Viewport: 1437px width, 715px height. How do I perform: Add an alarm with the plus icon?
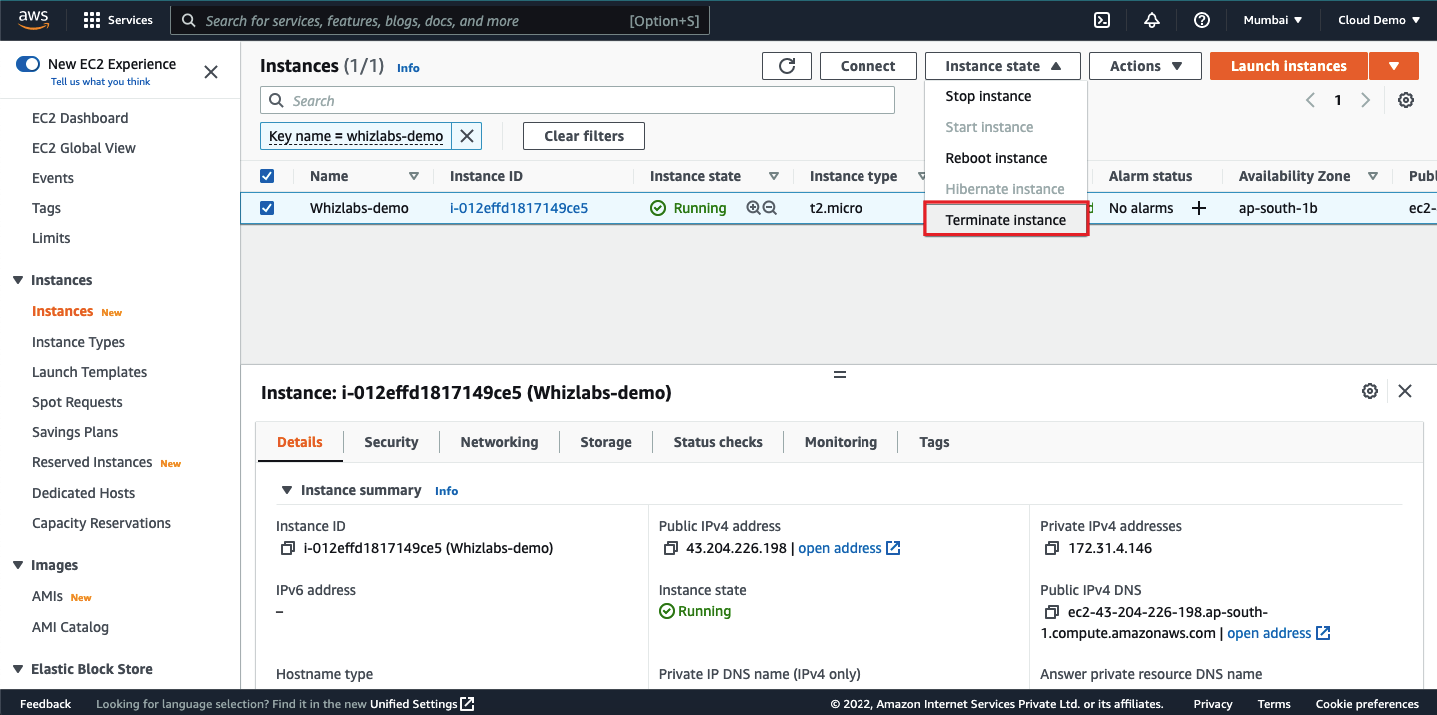click(x=1198, y=208)
